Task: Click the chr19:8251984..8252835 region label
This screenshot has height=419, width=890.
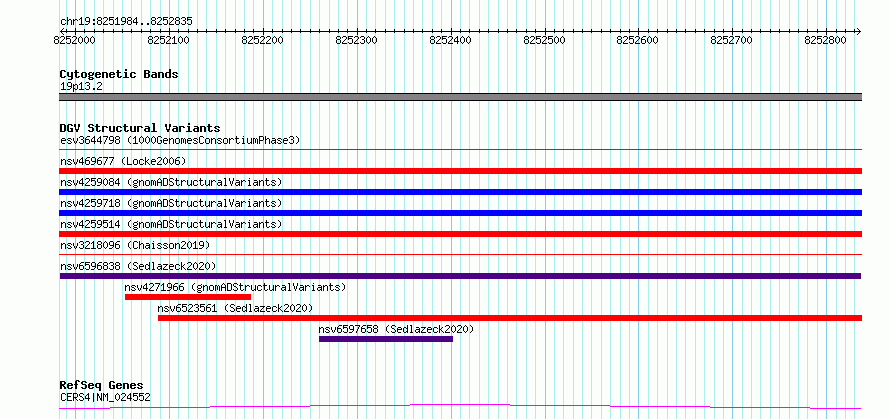Action: point(126,22)
